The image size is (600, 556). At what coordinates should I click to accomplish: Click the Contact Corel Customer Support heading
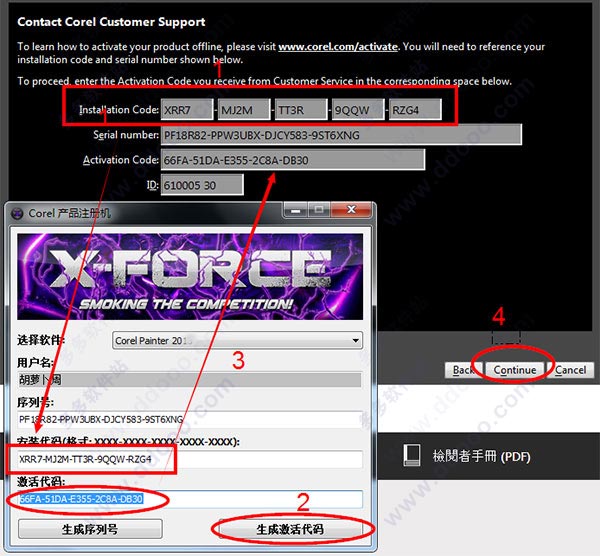click(x=111, y=22)
